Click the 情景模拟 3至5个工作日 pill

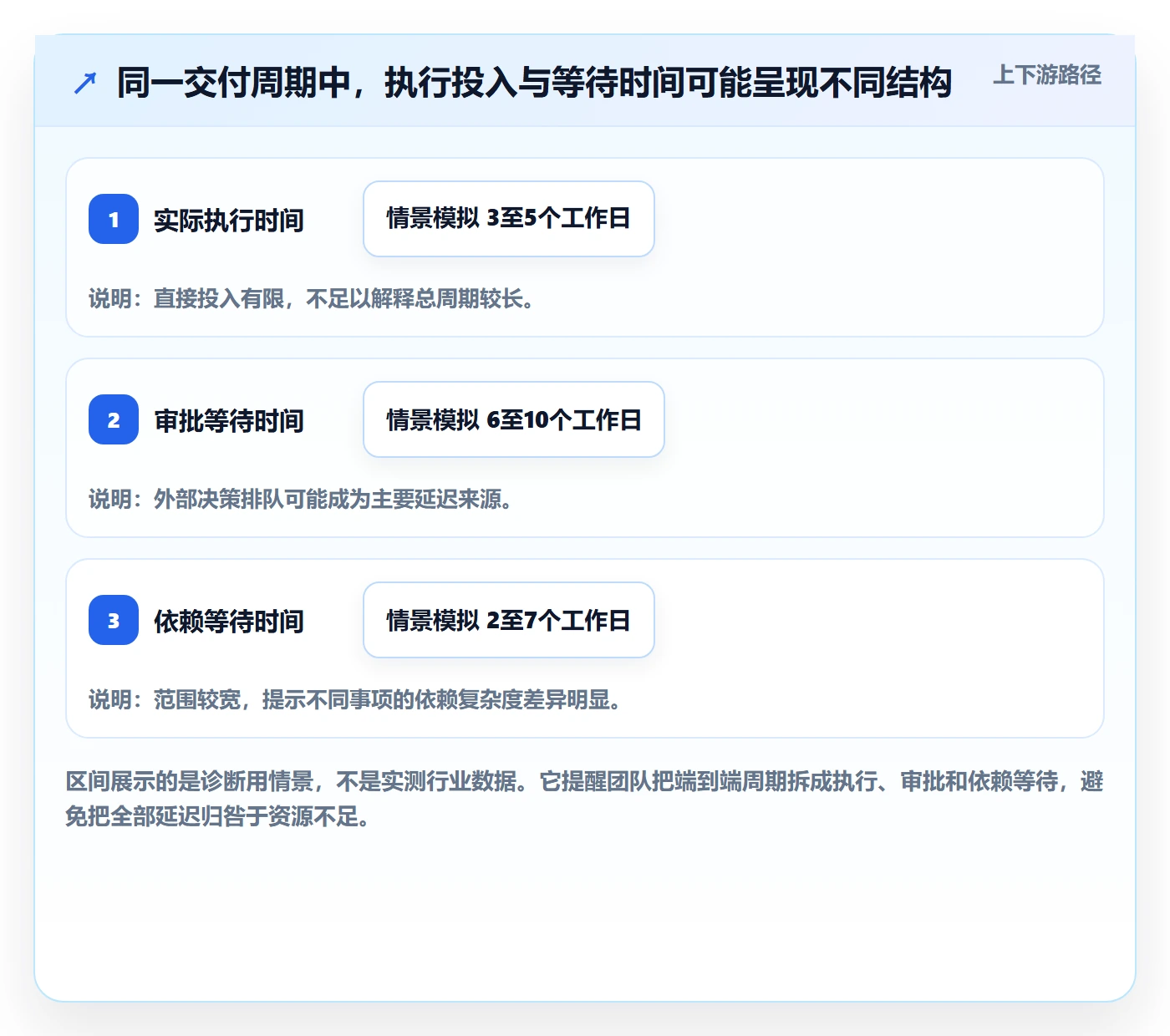[509, 219]
